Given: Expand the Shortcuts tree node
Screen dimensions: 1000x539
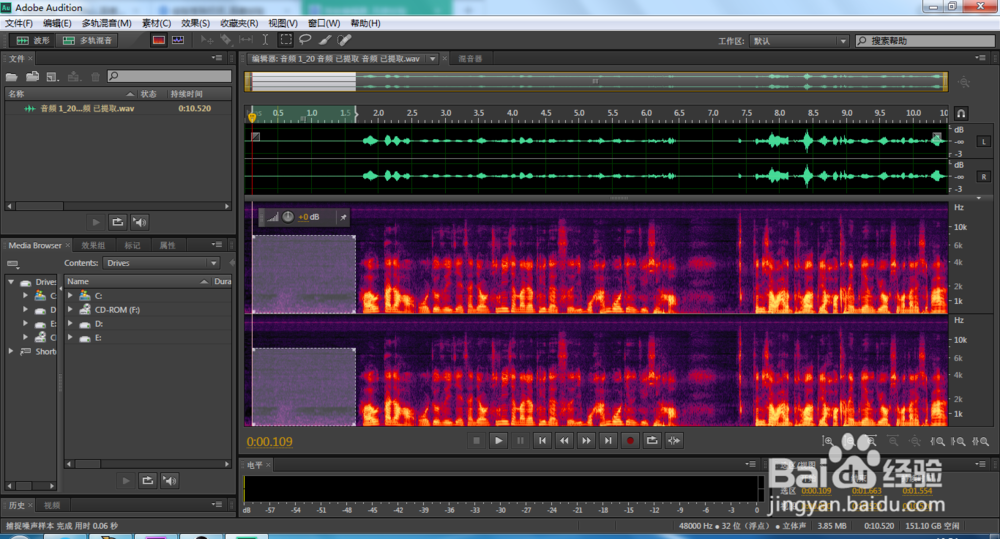Looking at the screenshot, I should click(11, 351).
